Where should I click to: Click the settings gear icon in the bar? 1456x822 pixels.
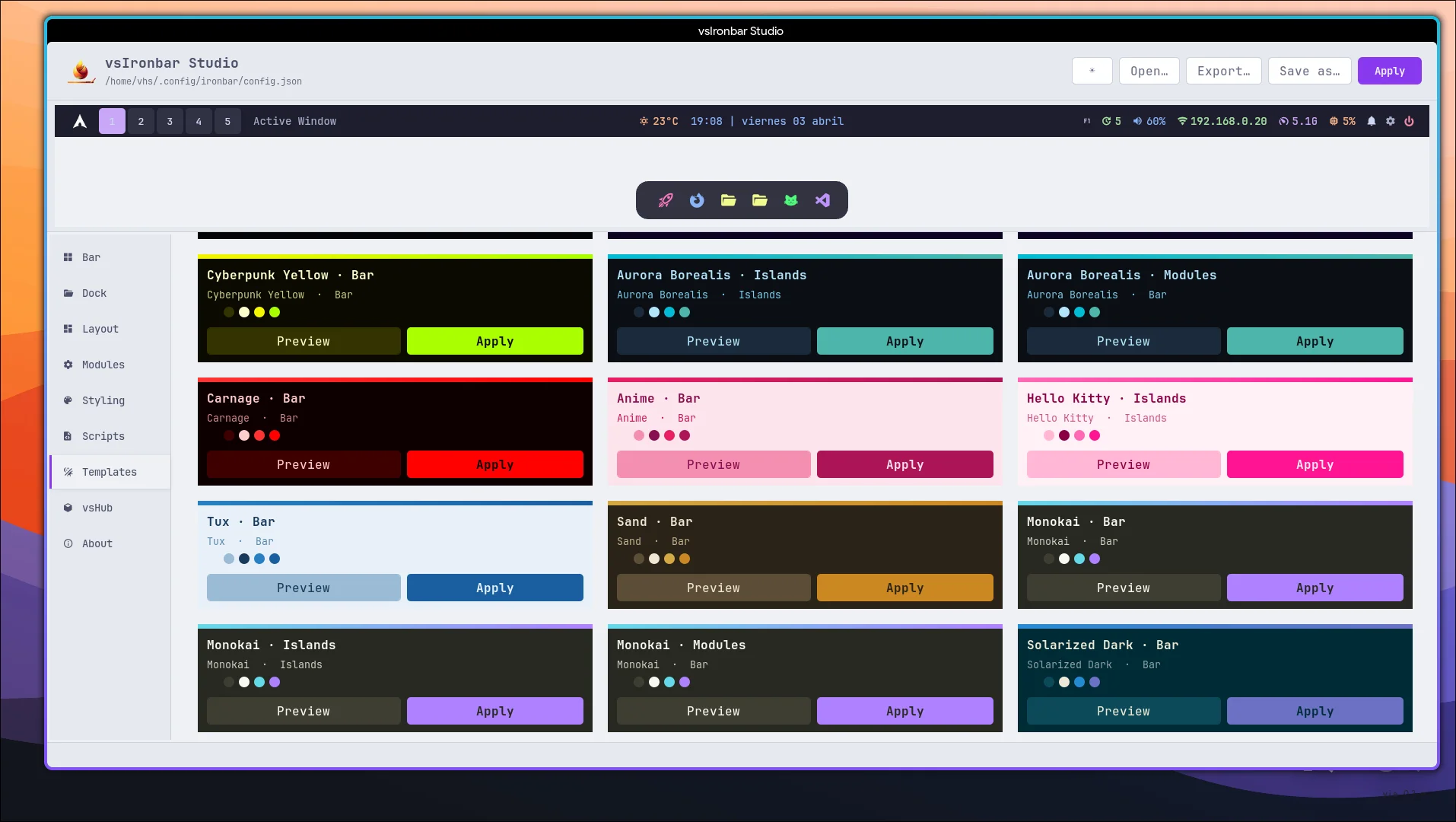pyautogui.click(x=1391, y=121)
